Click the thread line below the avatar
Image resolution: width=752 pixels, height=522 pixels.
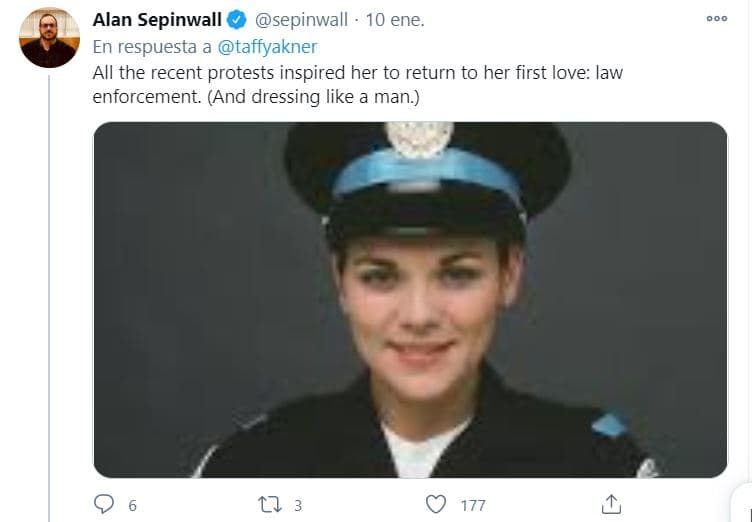(x=49, y=300)
